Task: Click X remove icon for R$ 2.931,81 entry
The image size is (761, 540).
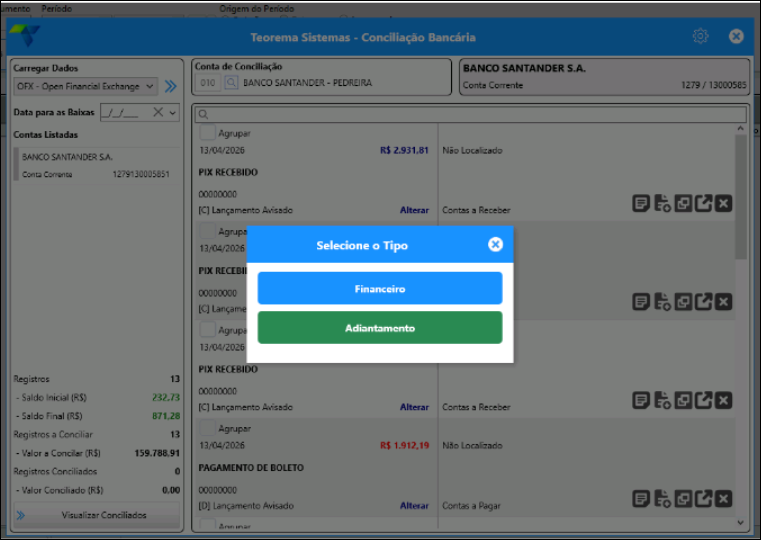Action: pos(724,203)
